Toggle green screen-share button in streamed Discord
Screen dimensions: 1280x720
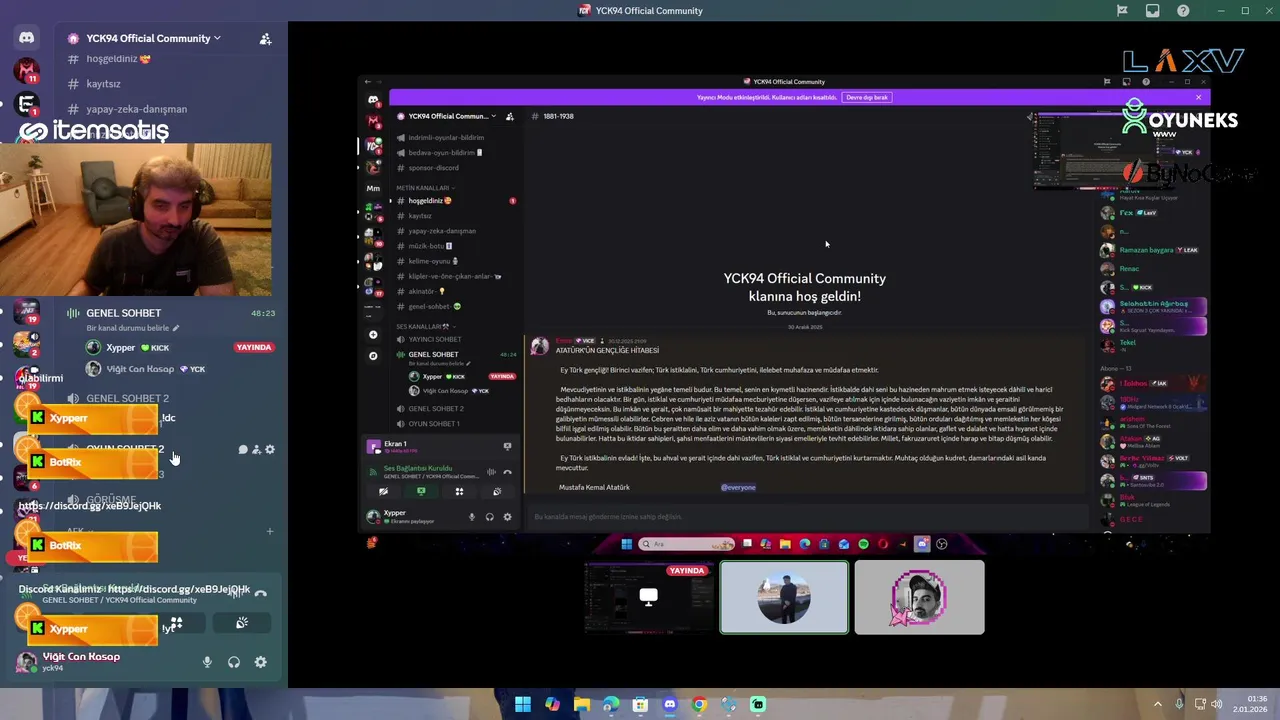tap(421, 491)
